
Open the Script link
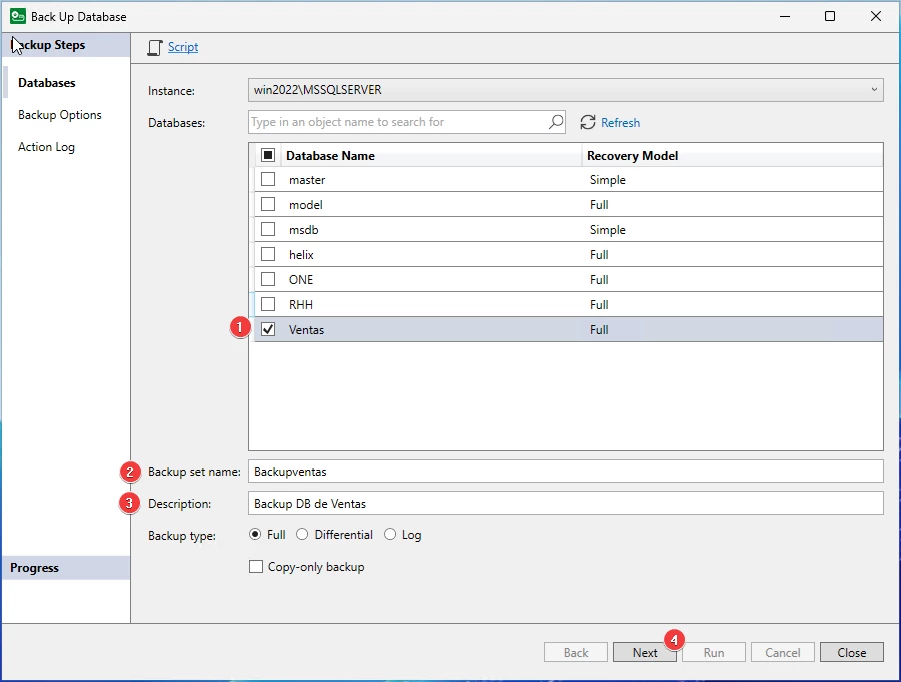coord(183,47)
